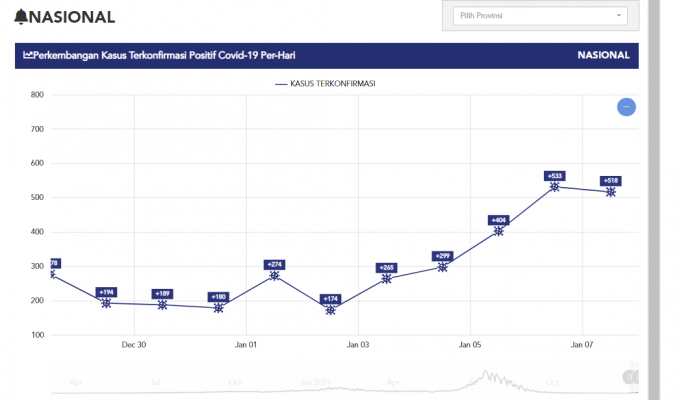
Task: Click the +194 data label
Action: coord(107,292)
